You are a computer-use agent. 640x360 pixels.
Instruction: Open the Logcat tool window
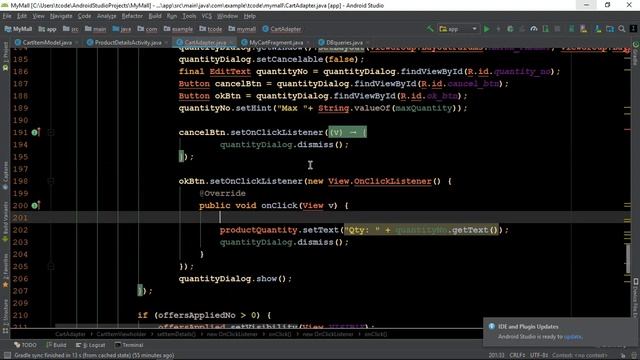point(91,345)
